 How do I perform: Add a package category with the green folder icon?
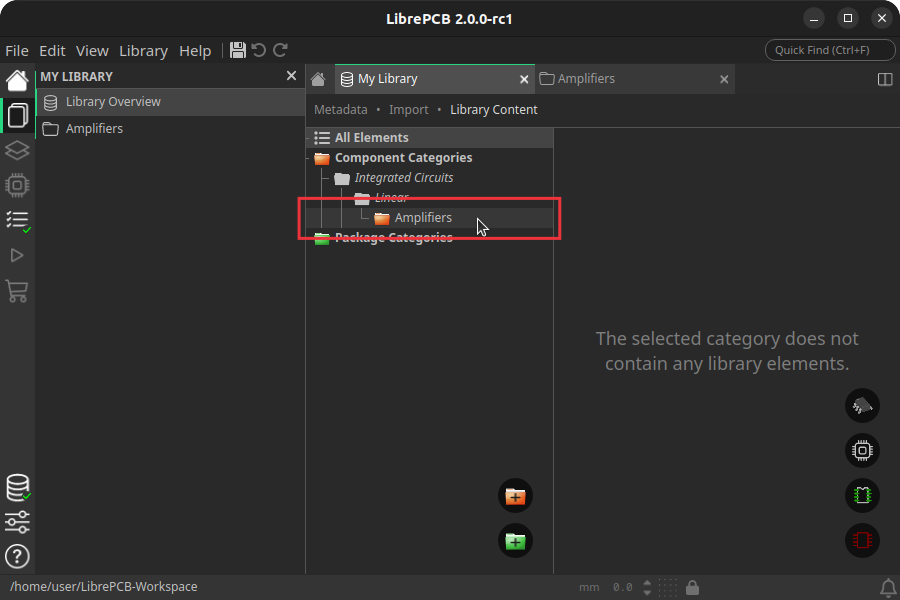(x=515, y=540)
